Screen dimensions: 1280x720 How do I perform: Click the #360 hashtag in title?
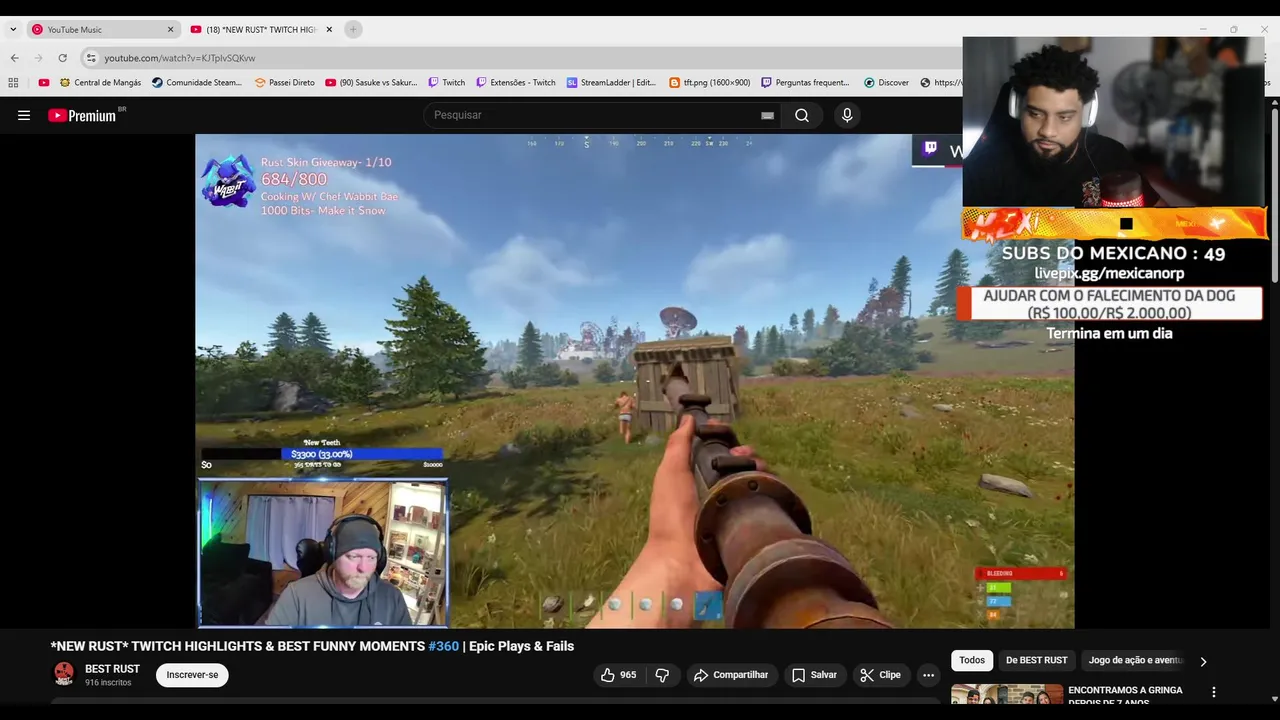pyautogui.click(x=444, y=646)
